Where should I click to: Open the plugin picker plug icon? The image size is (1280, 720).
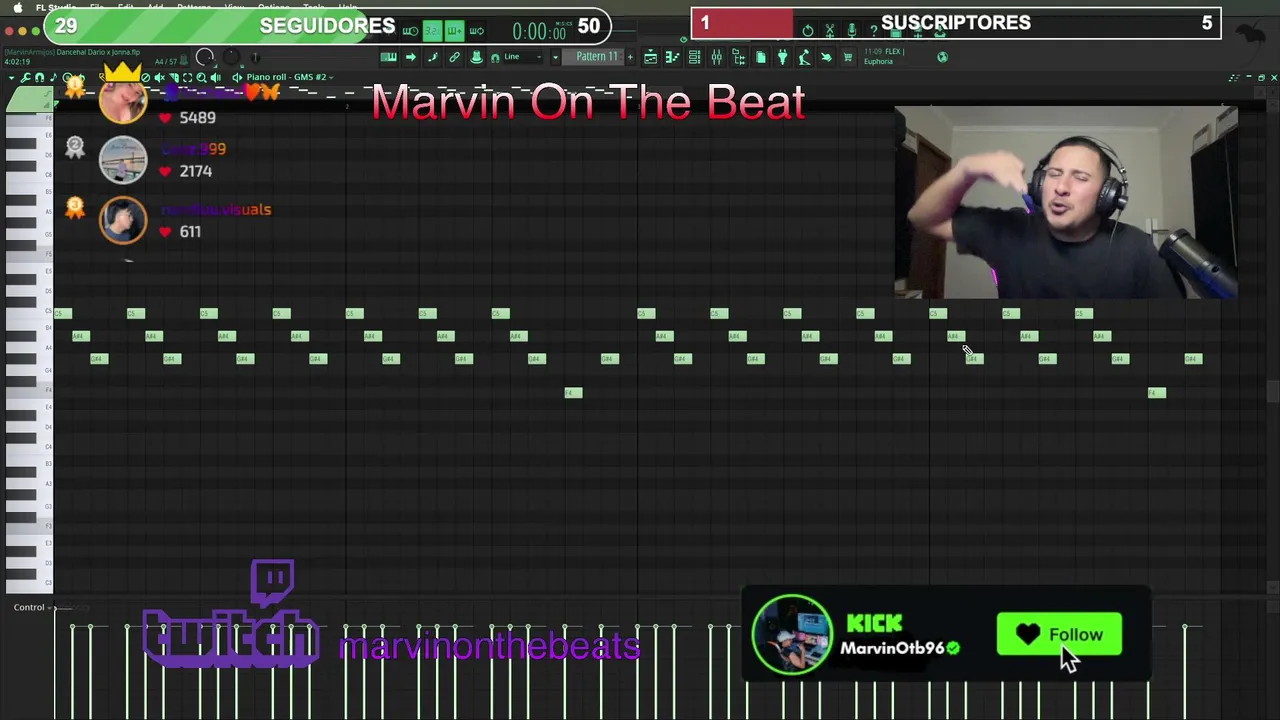point(782,57)
